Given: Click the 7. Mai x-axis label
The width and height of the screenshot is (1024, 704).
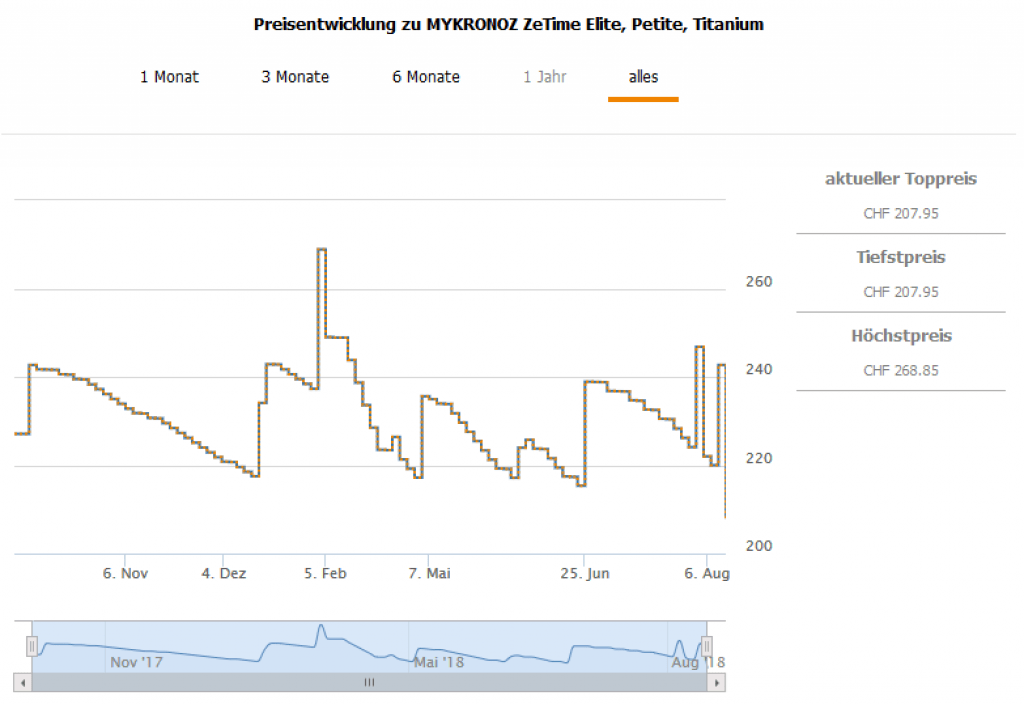Looking at the screenshot, I should pyautogui.click(x=429, y=573).
